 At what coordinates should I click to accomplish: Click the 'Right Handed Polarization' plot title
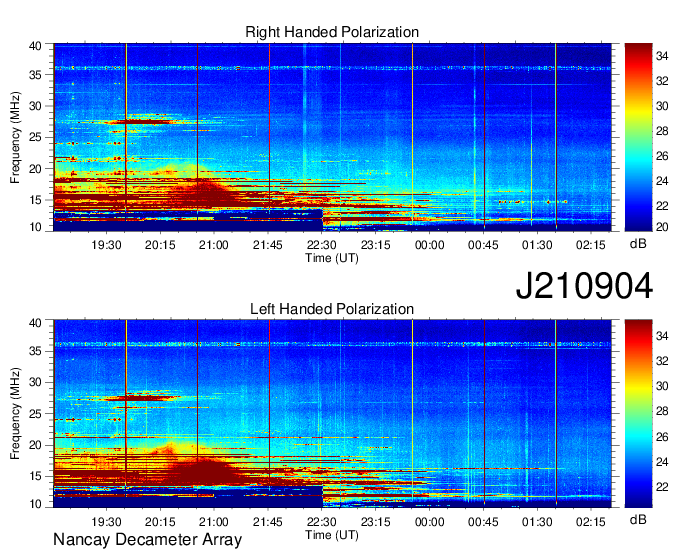tap(332, 32)
